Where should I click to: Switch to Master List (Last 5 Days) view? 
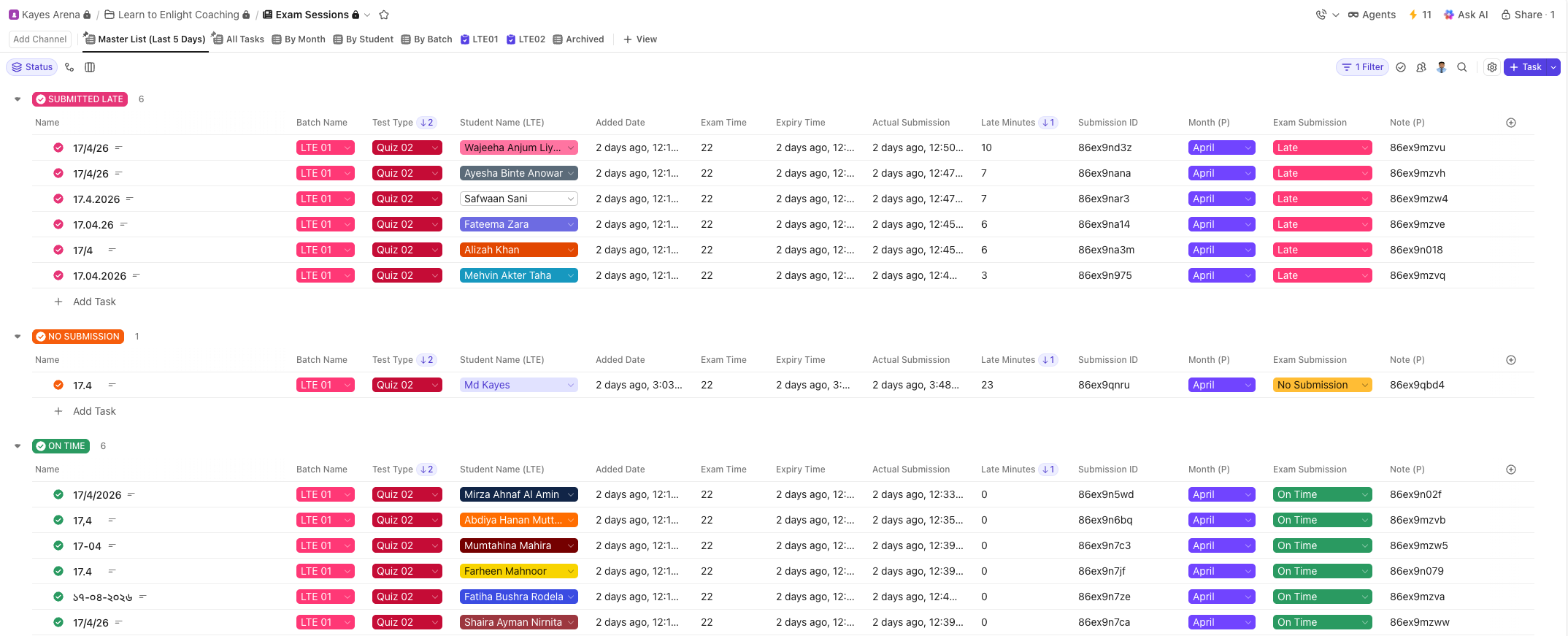point(145,39)
